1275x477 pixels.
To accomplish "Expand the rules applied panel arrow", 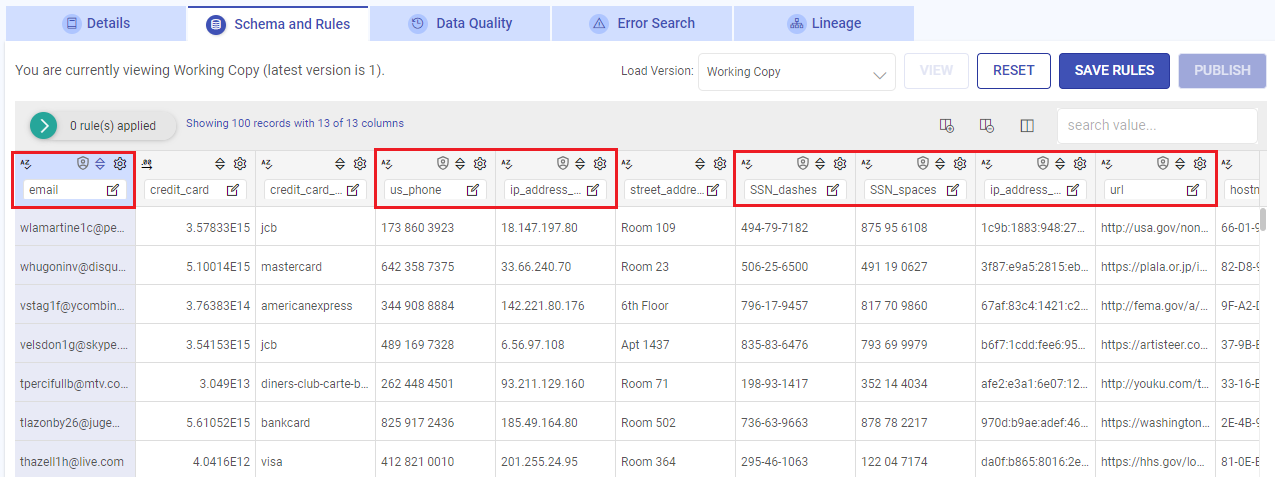I will click(44, 125).
